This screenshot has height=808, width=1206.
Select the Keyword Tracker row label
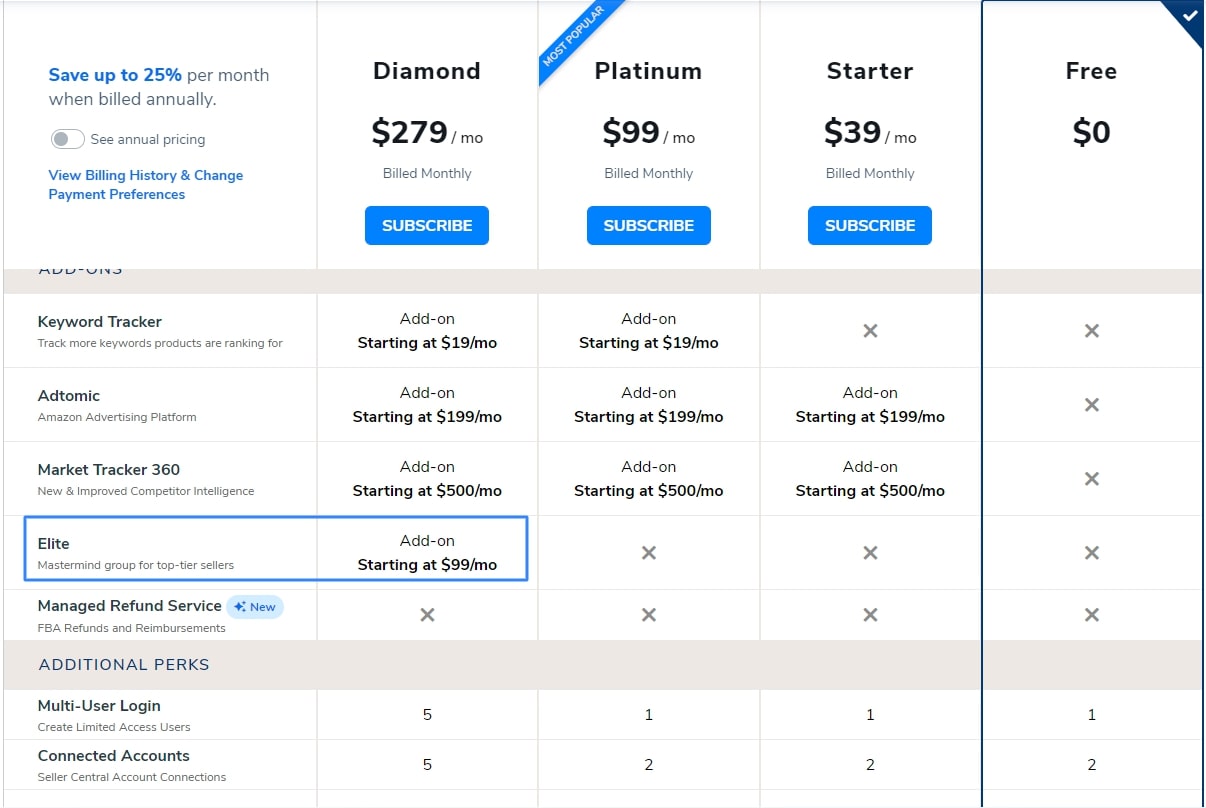(x=99, y=322)
